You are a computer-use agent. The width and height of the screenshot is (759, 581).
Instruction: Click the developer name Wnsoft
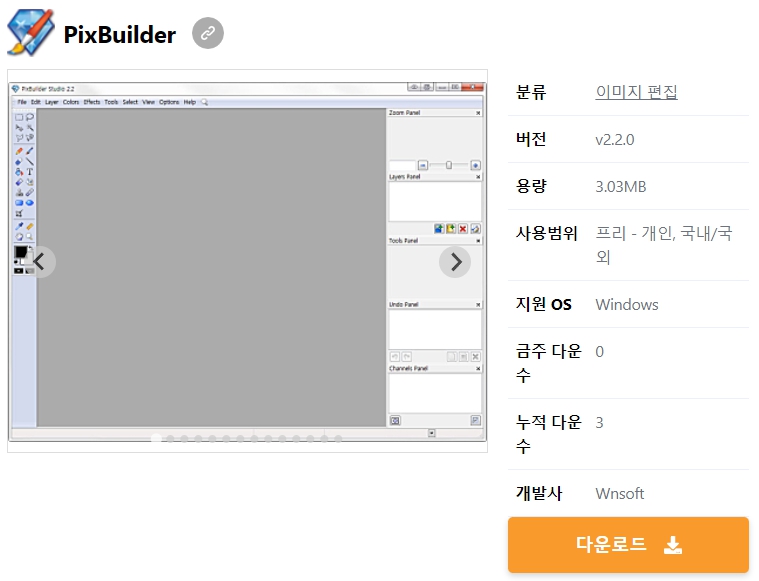pyautogui.click(x=620, y=493)
